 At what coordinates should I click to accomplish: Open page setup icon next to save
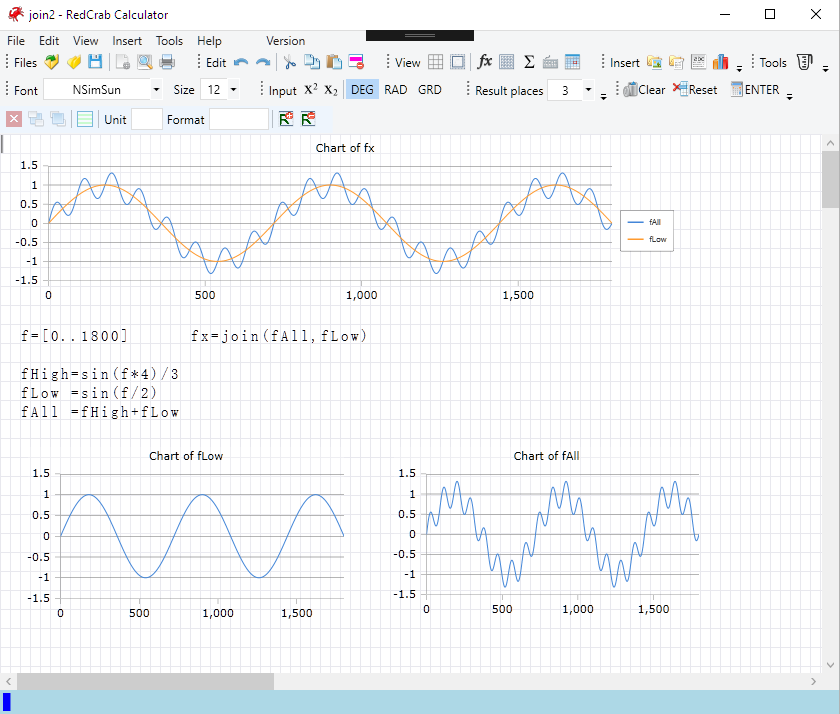tap(123, 62)
